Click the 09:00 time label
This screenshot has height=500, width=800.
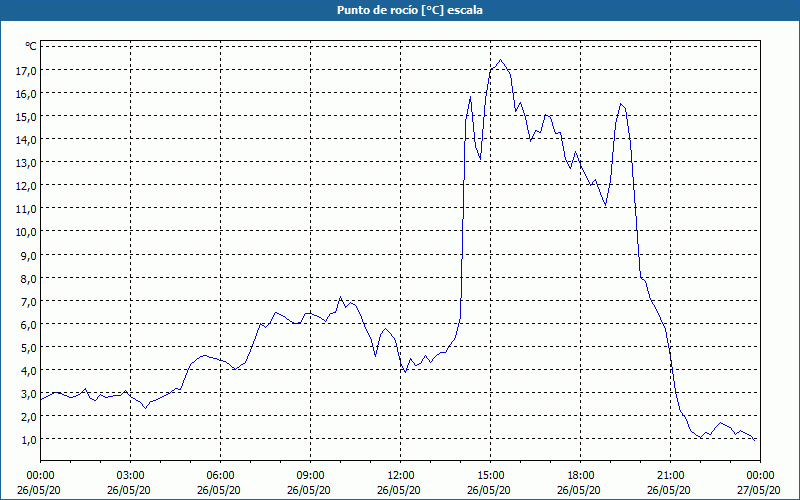(310, 476)
